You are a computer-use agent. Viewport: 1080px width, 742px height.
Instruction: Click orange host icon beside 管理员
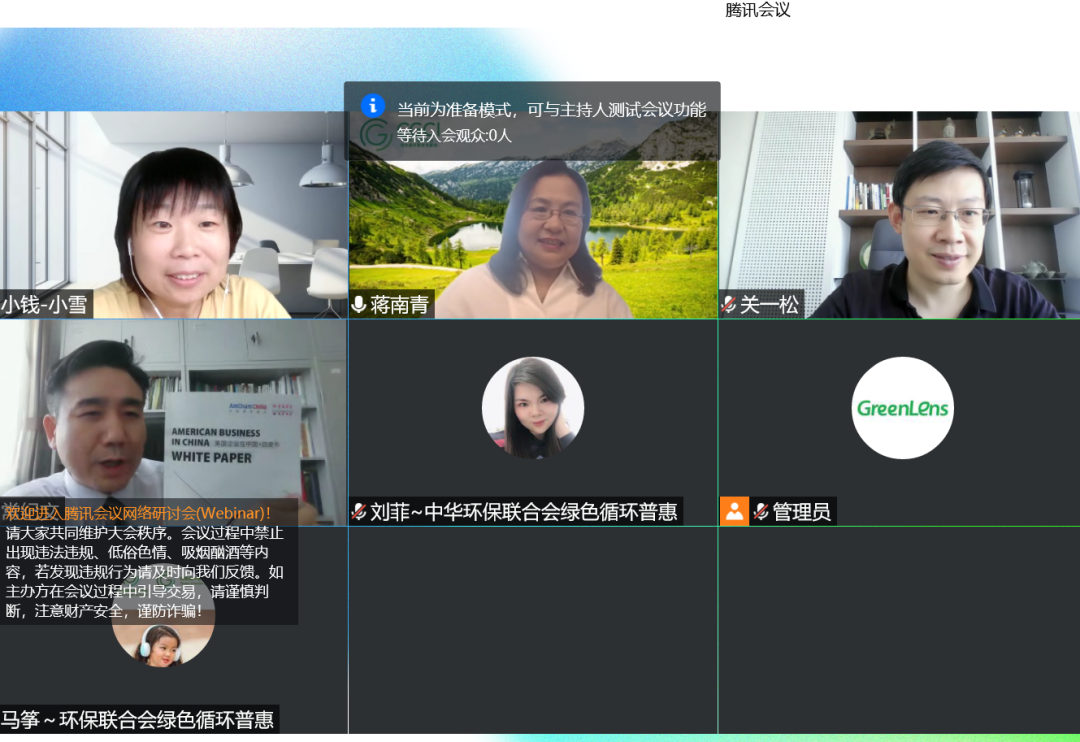point(734,512)
